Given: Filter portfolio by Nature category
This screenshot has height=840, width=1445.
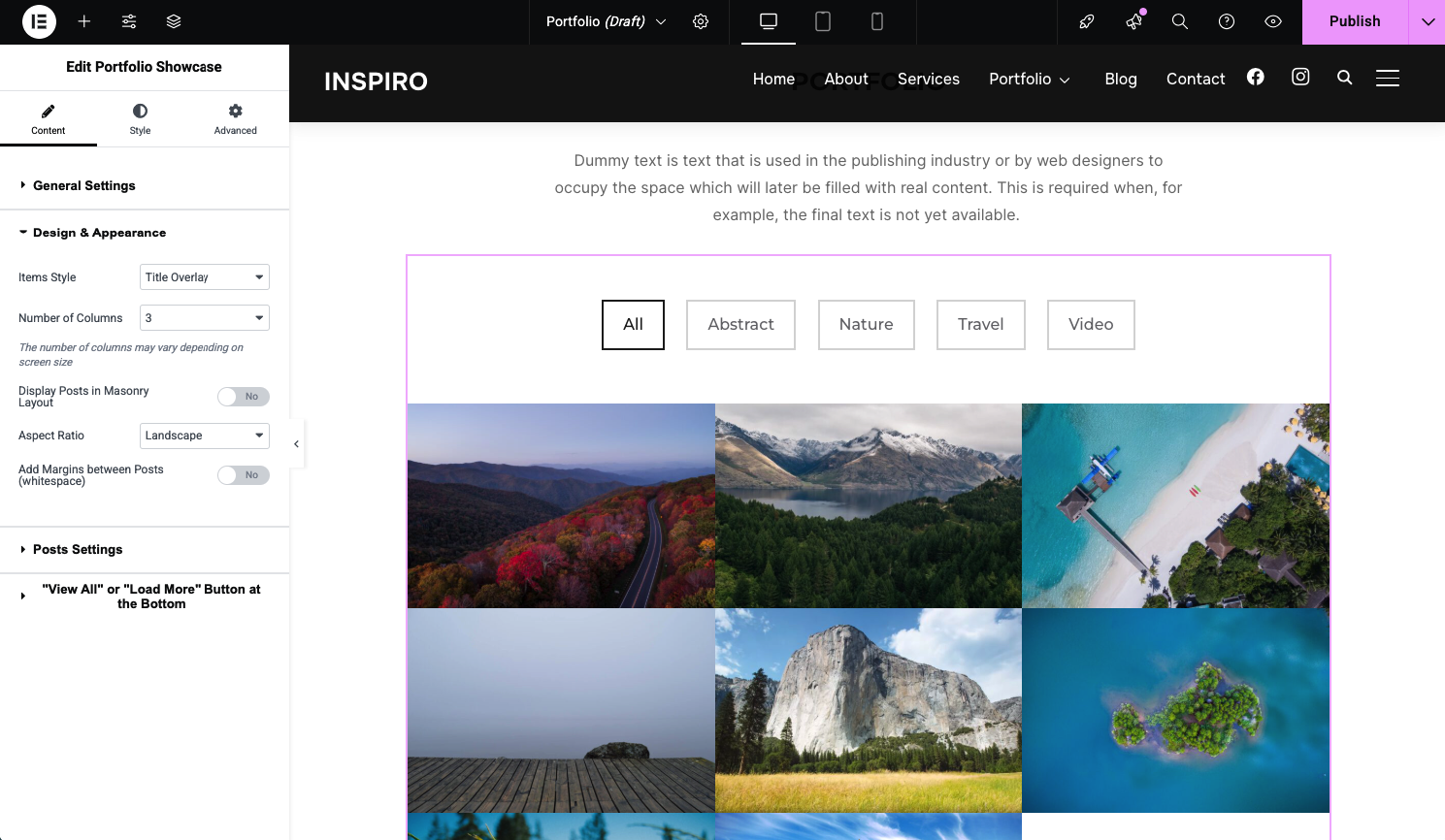Looking at the screenshot, I should tap(866, 325).
